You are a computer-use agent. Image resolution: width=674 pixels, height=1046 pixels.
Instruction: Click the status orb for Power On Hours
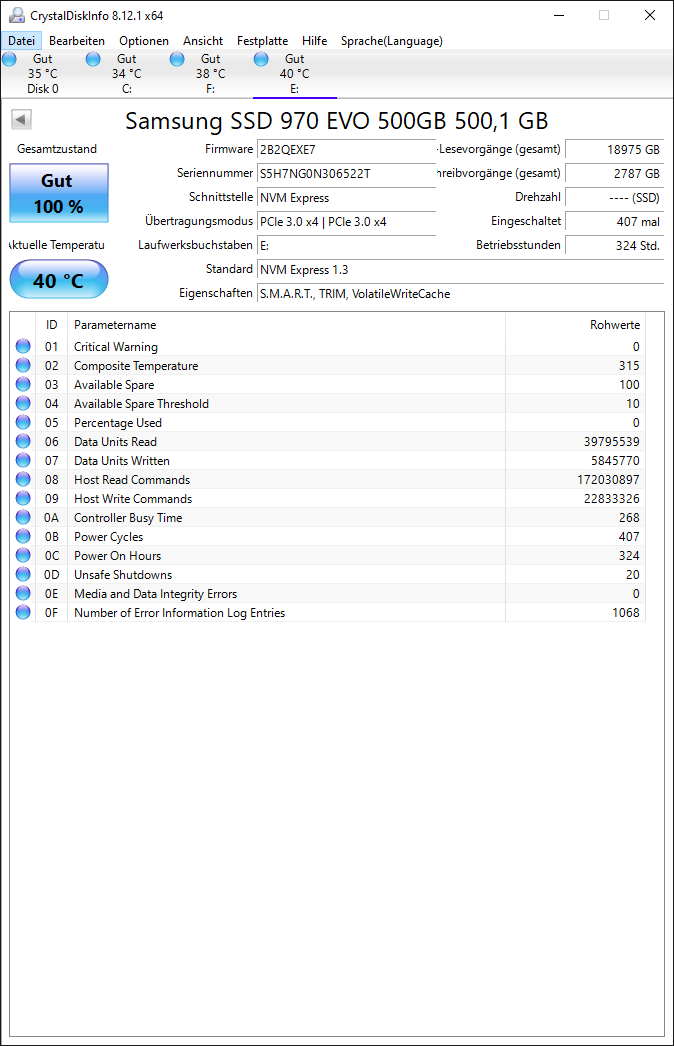point(23,555)
